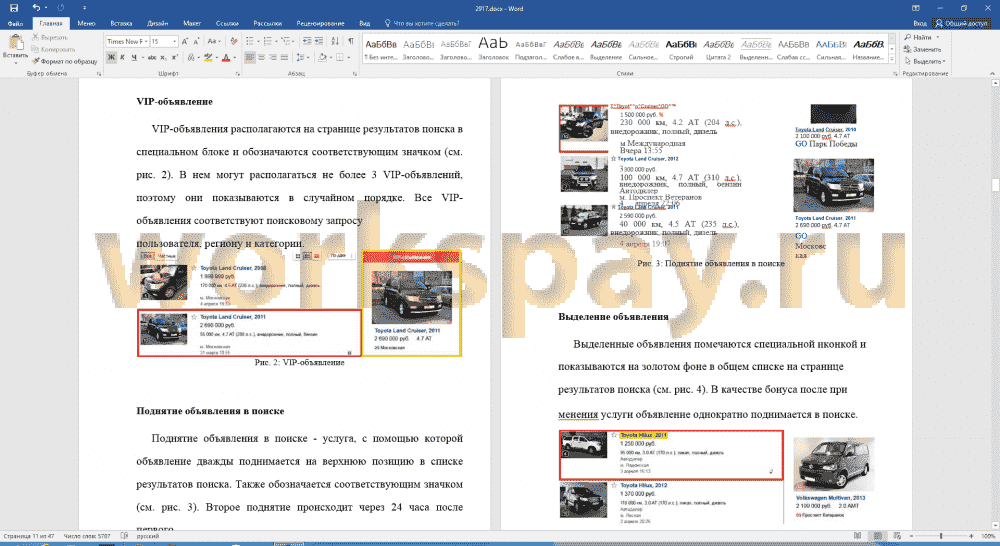
Task: Click the shading paint bucket icon
Action: 322,57
